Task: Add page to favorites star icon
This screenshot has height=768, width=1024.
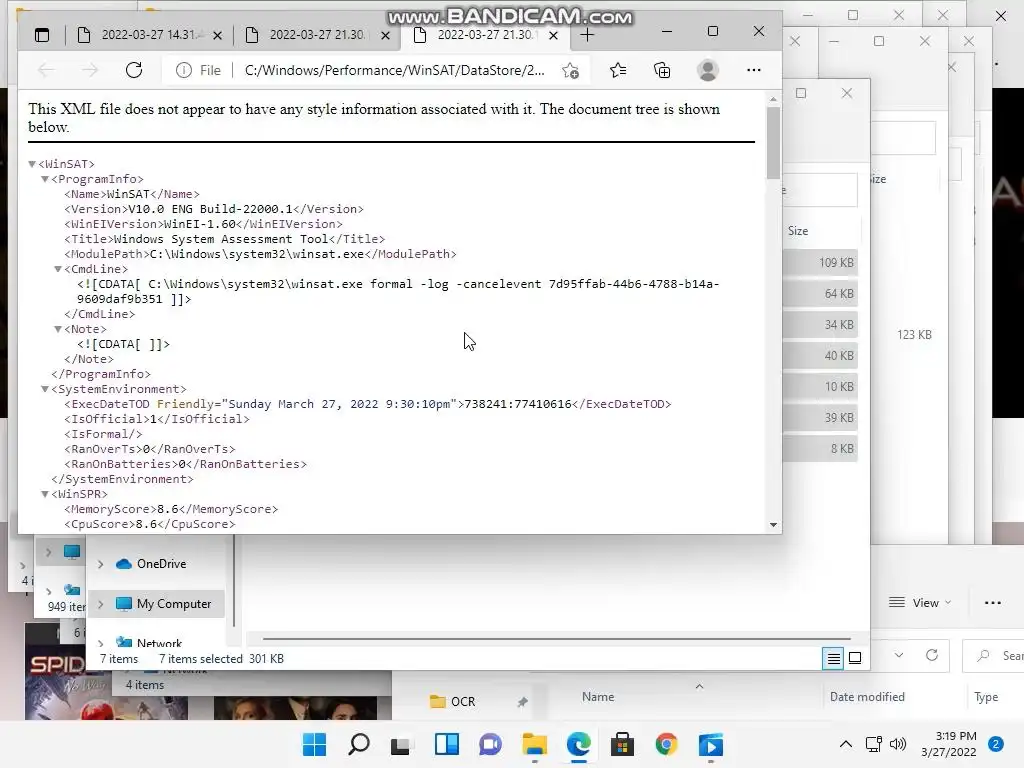Action: pyautogui.click(x=570, y=71)
